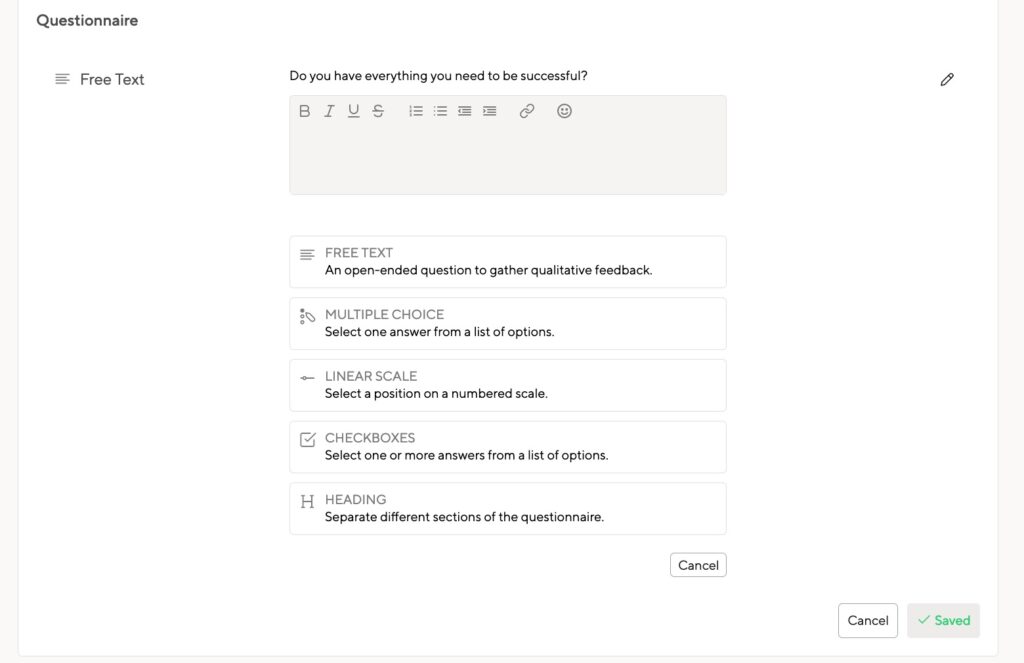
Task: Insert a numbered list
Action: 416,111
